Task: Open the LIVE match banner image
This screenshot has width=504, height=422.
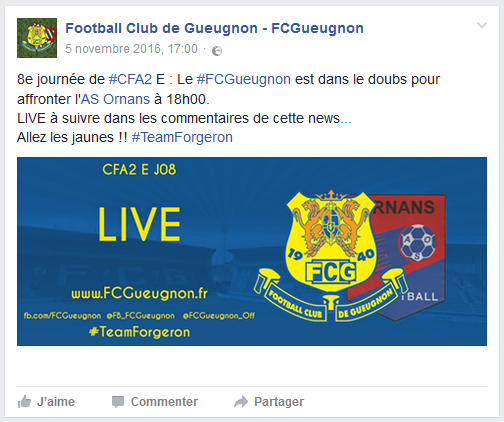Action: tap(252, 251)
